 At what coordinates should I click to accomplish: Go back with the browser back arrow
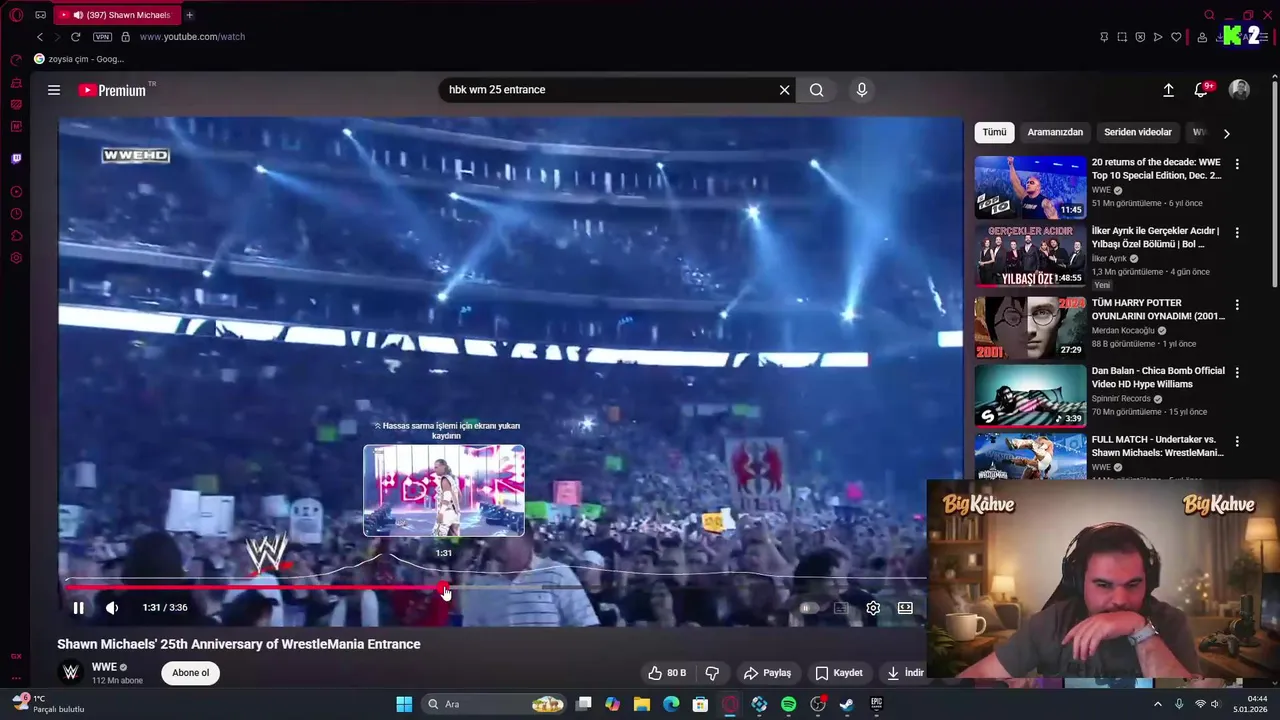pos(39,37)
